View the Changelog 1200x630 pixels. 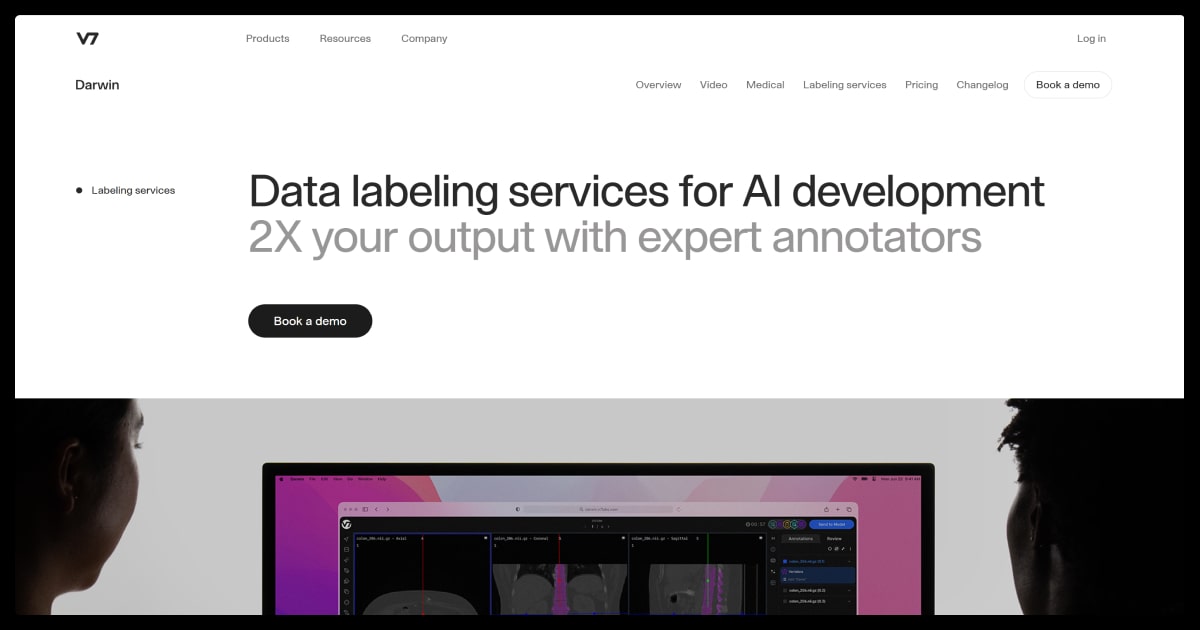982,85
